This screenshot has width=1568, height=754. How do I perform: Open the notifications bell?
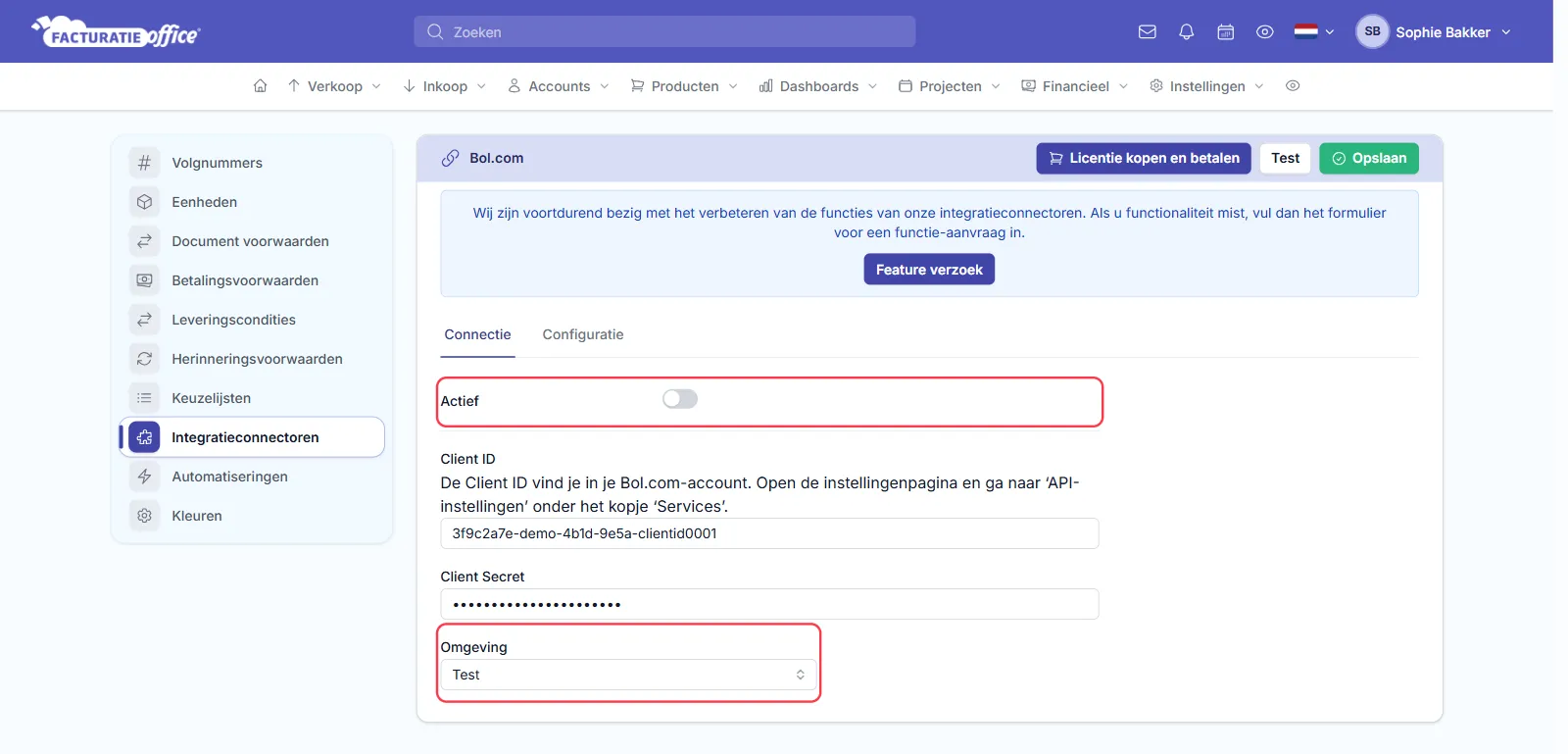1186,31
